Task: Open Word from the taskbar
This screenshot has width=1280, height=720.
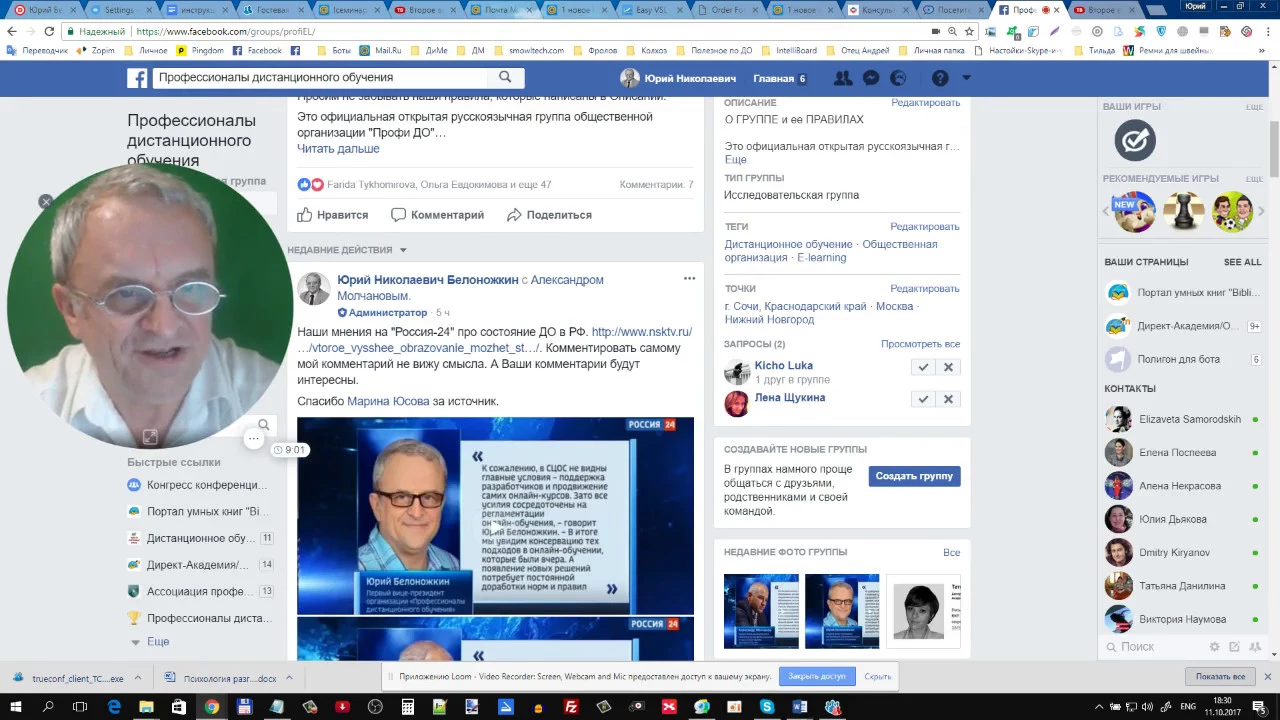Action: click(x=799, y=707)
